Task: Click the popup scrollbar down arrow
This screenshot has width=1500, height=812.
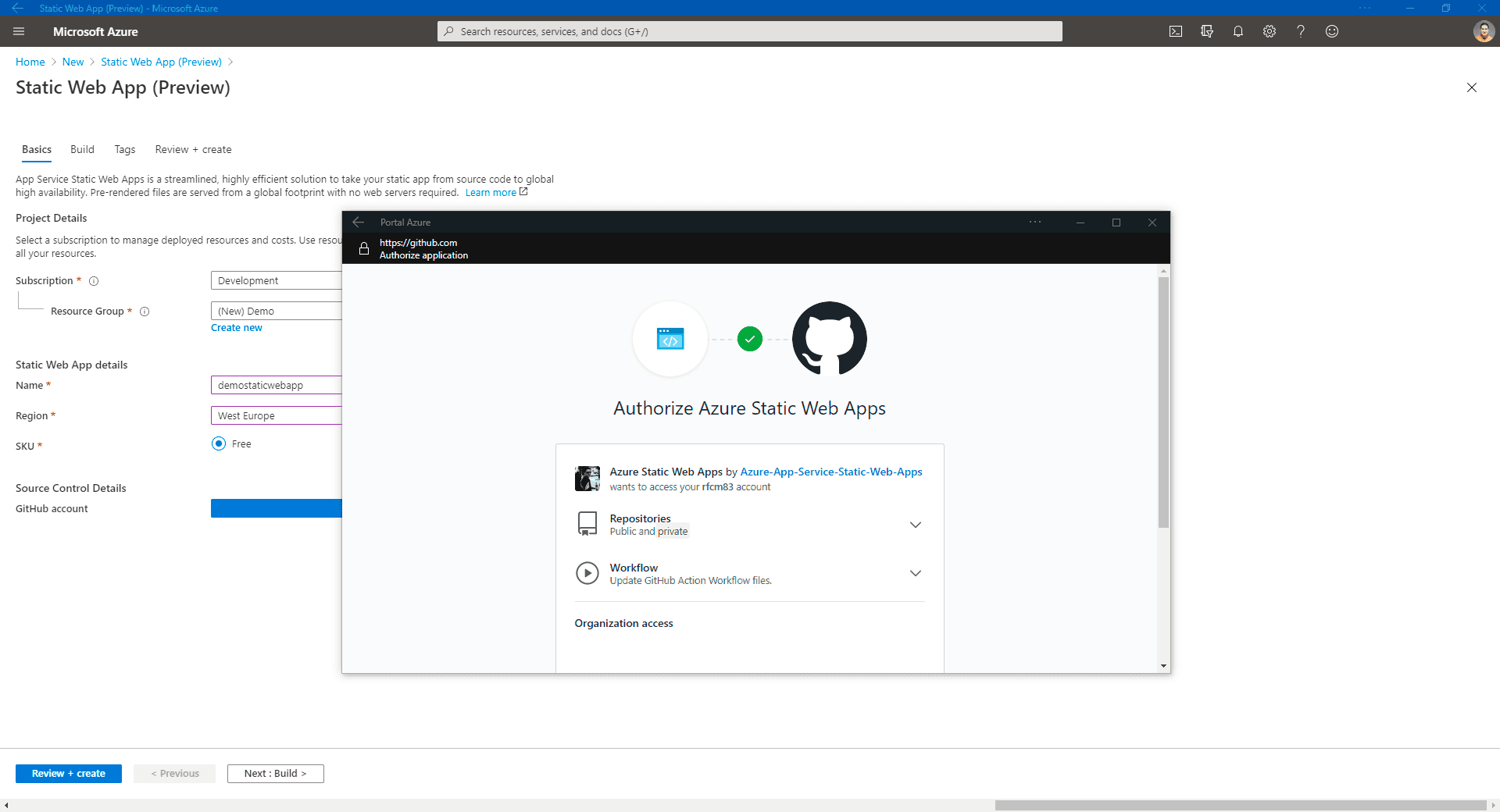Action: point(1163,666)
